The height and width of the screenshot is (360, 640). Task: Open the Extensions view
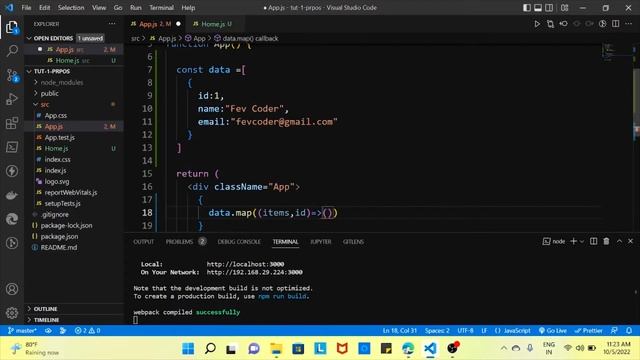(12, 123)
